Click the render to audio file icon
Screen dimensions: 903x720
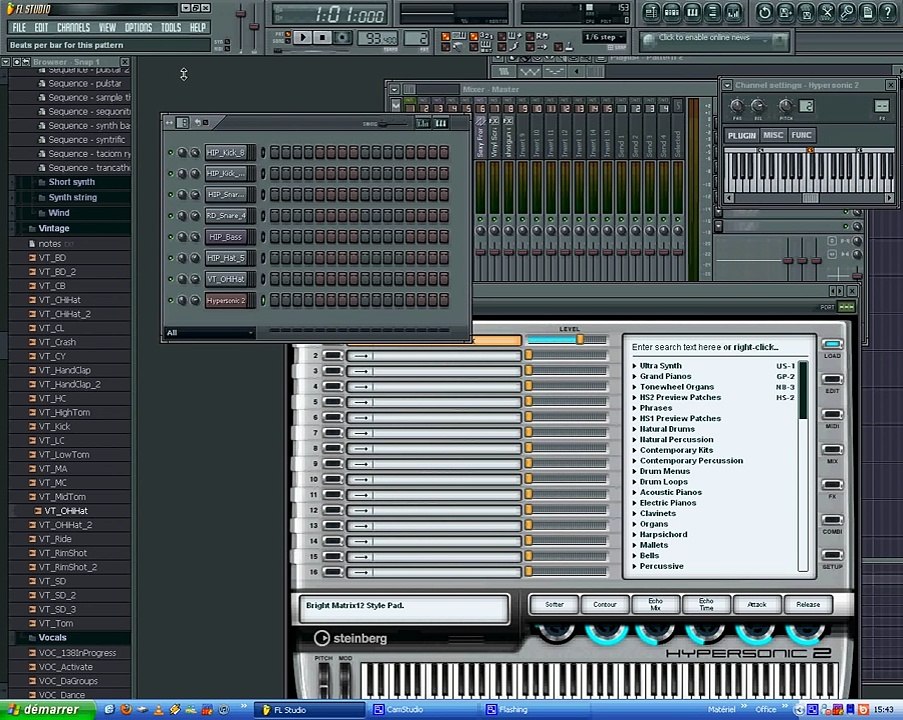pos(806,12)
